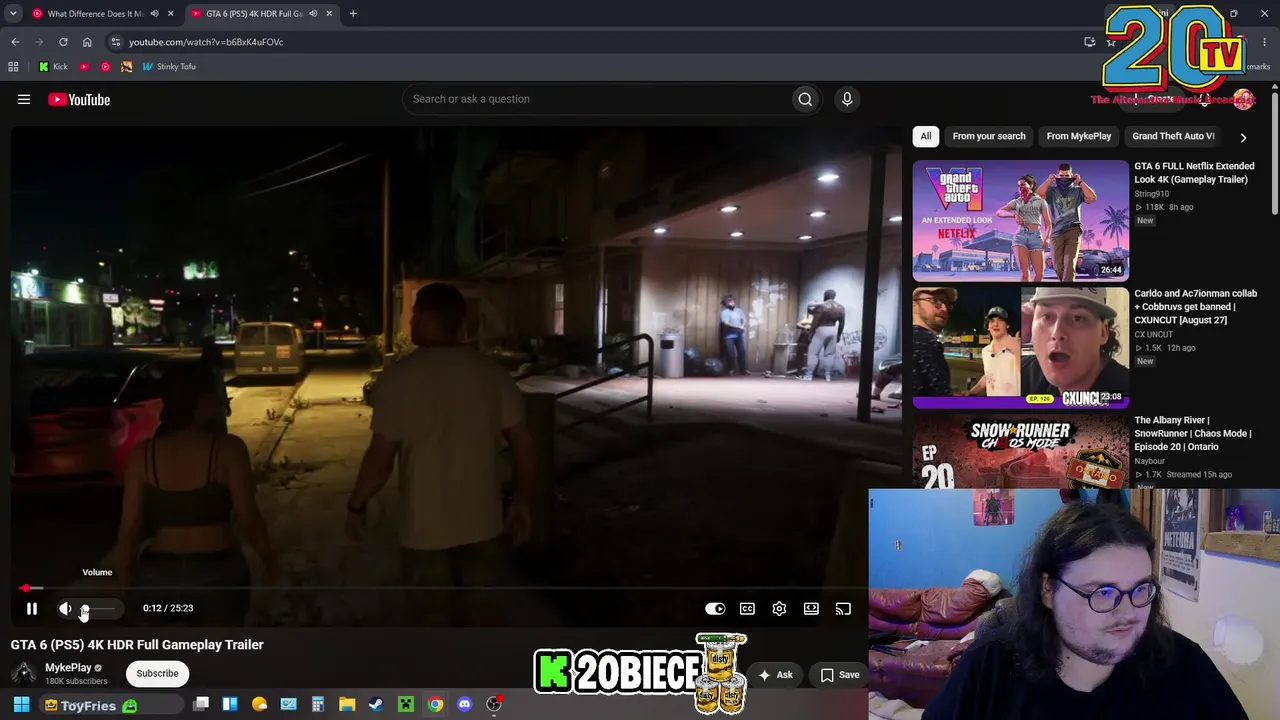Mute the 'GTA 6 (PS5) 4K HDR' tab audio
Screen dimensions: 1280x720
pos(313,14)
